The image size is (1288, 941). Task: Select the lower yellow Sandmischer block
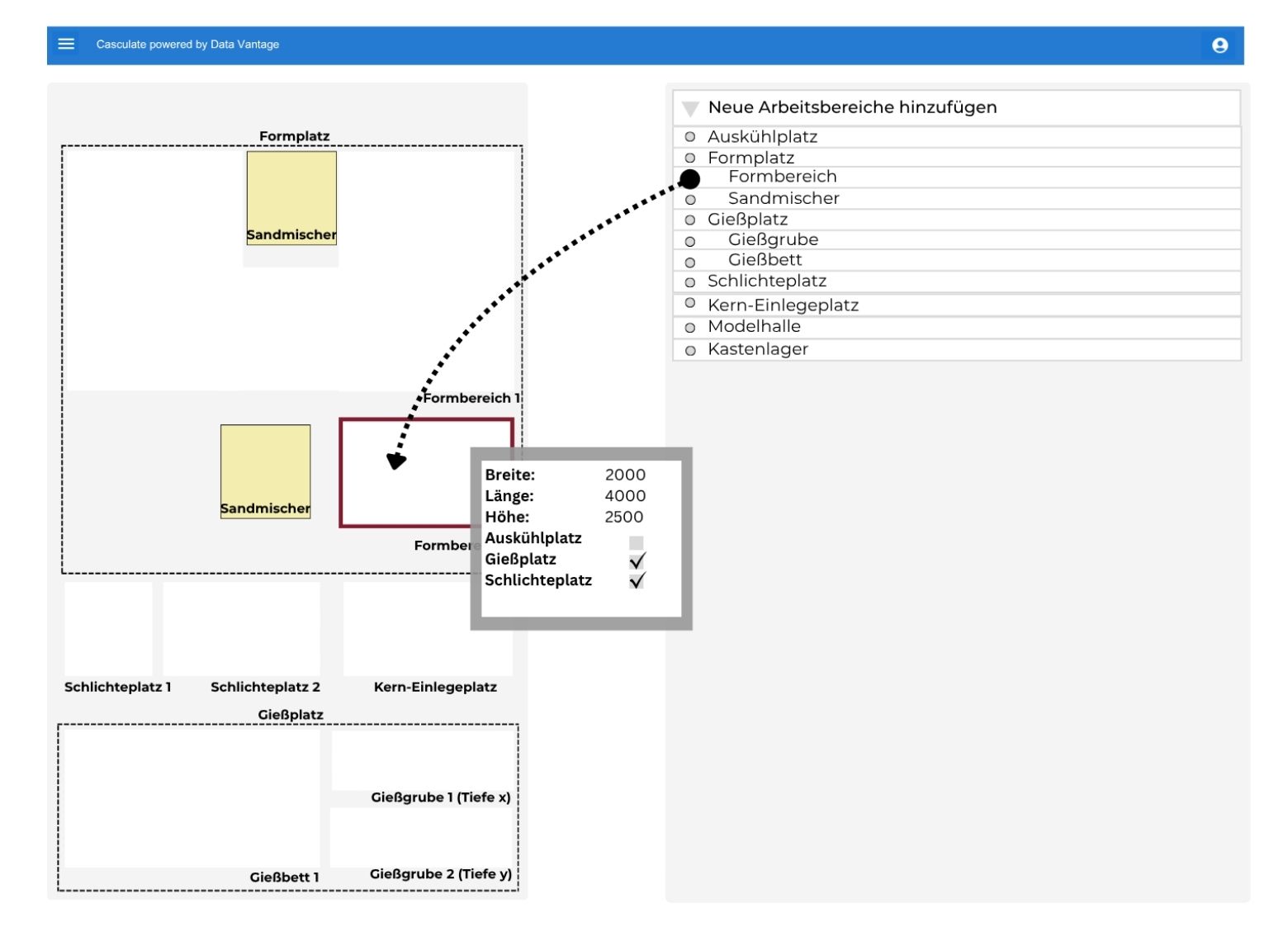point(265,470)
